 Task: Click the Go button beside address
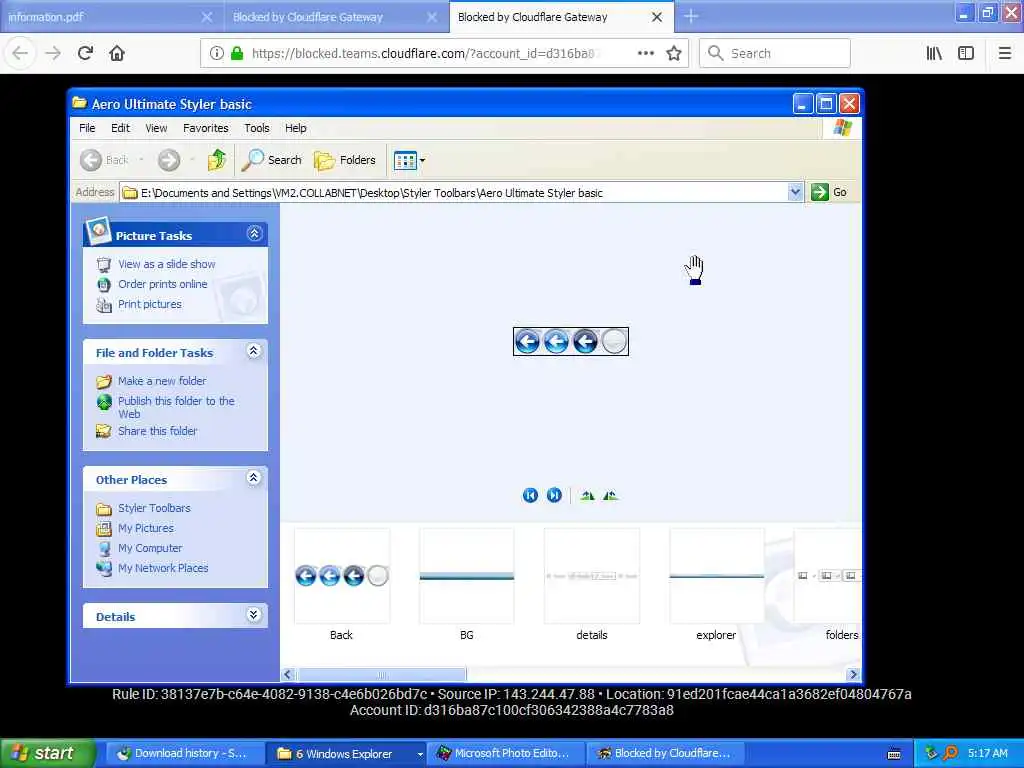[x=829, y=192]
